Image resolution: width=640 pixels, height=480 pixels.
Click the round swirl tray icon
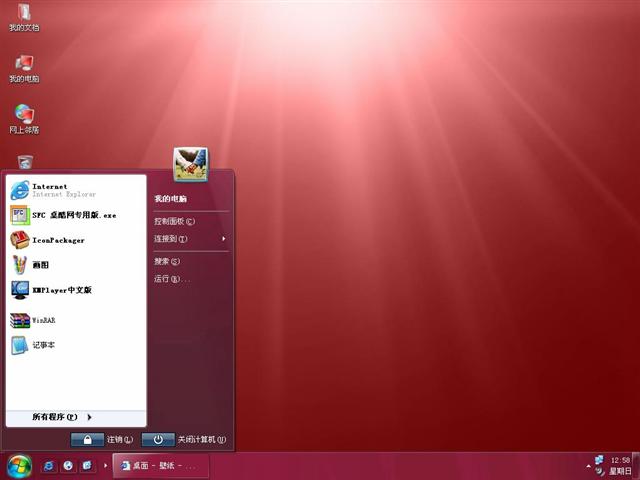[600, 471]
